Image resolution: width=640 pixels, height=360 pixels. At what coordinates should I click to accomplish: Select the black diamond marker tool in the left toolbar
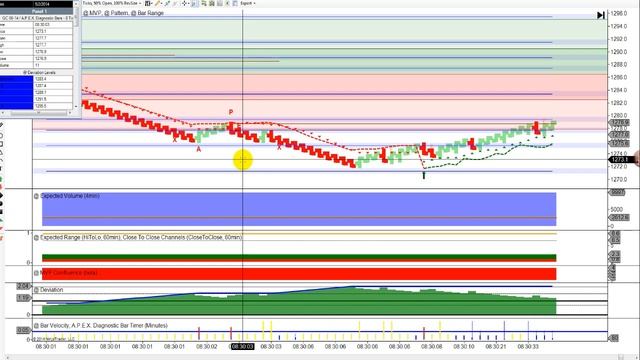point(1,195)
